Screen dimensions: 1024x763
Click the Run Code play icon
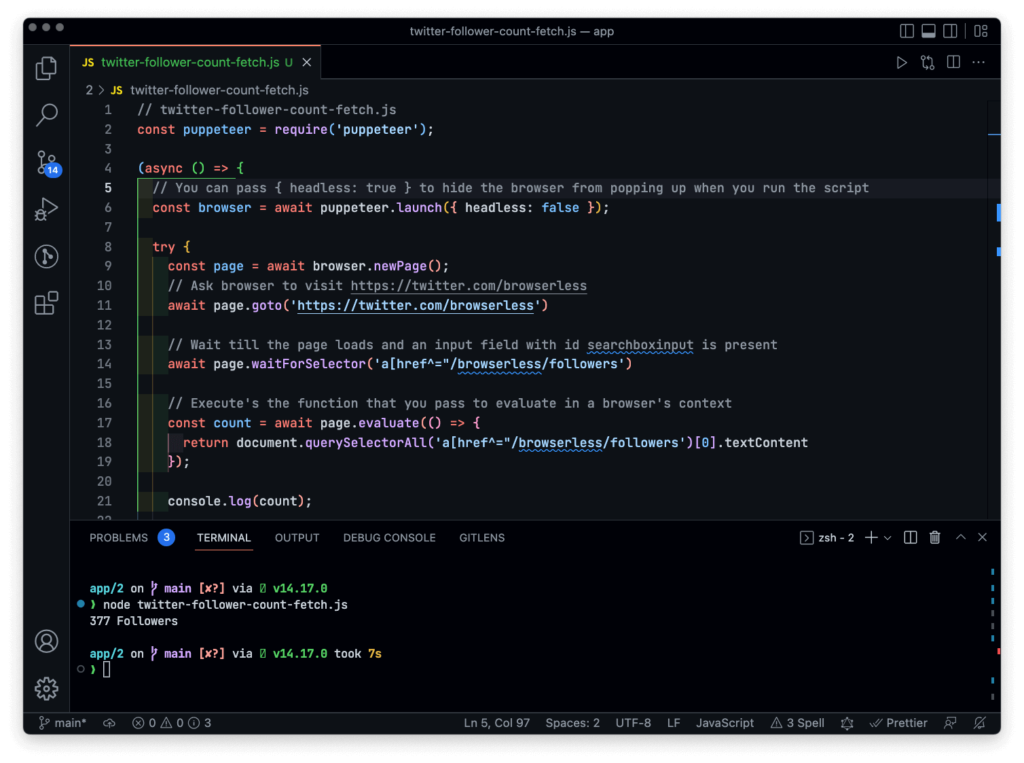[901, 62]
